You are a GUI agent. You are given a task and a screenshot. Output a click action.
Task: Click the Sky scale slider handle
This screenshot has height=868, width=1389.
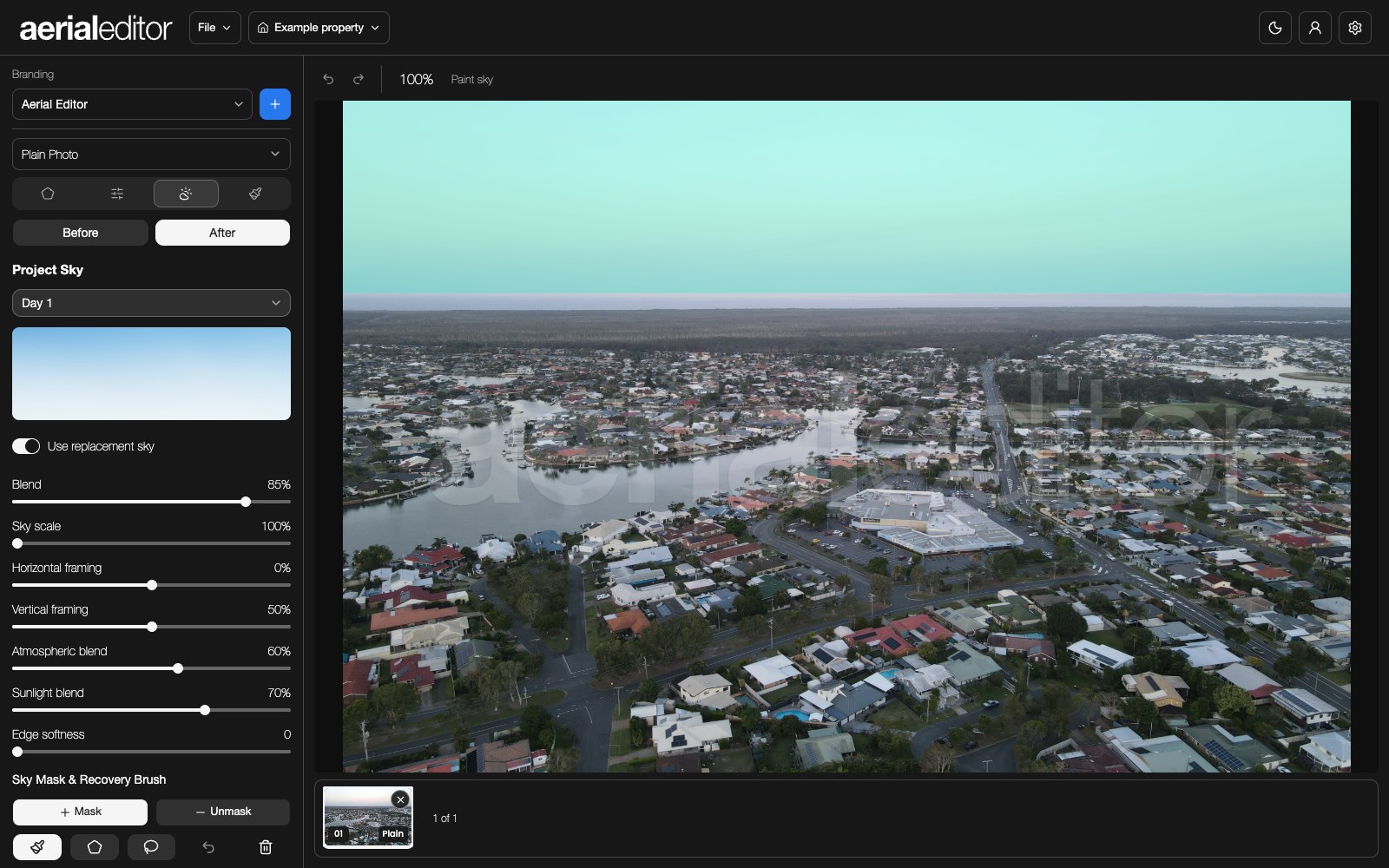pos(17,543)
